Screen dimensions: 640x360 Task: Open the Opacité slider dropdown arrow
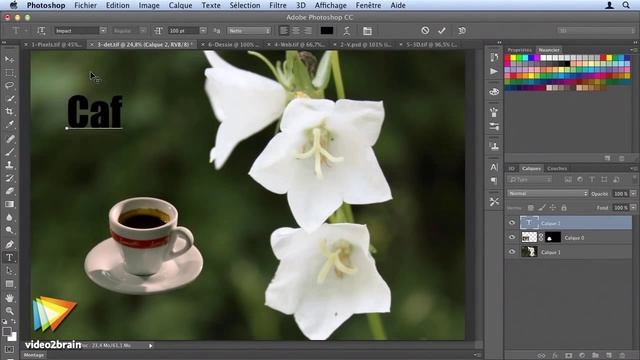[x=633, y=193]
